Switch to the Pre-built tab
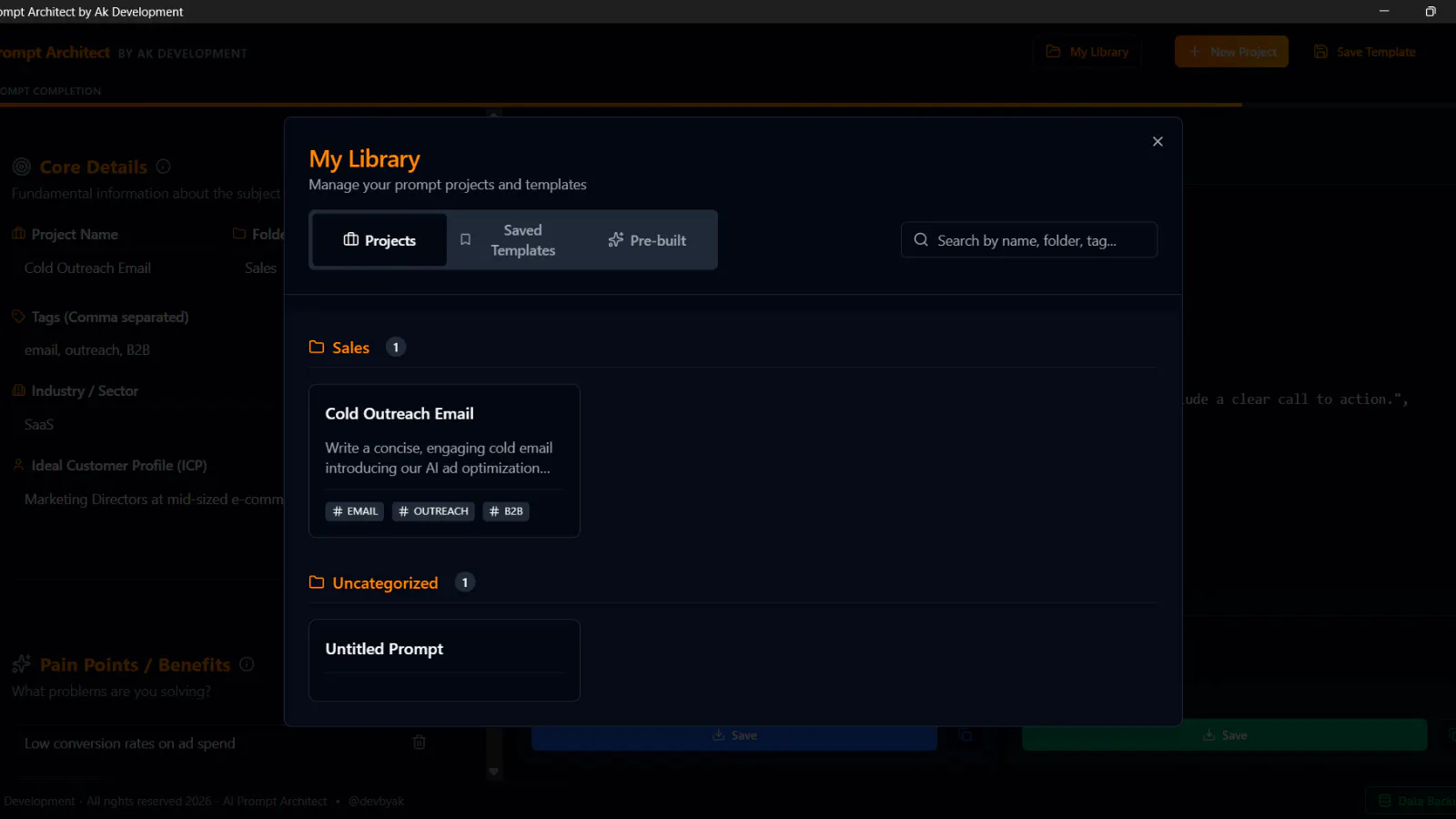1456x819 pixels. (x=647, y=240)
